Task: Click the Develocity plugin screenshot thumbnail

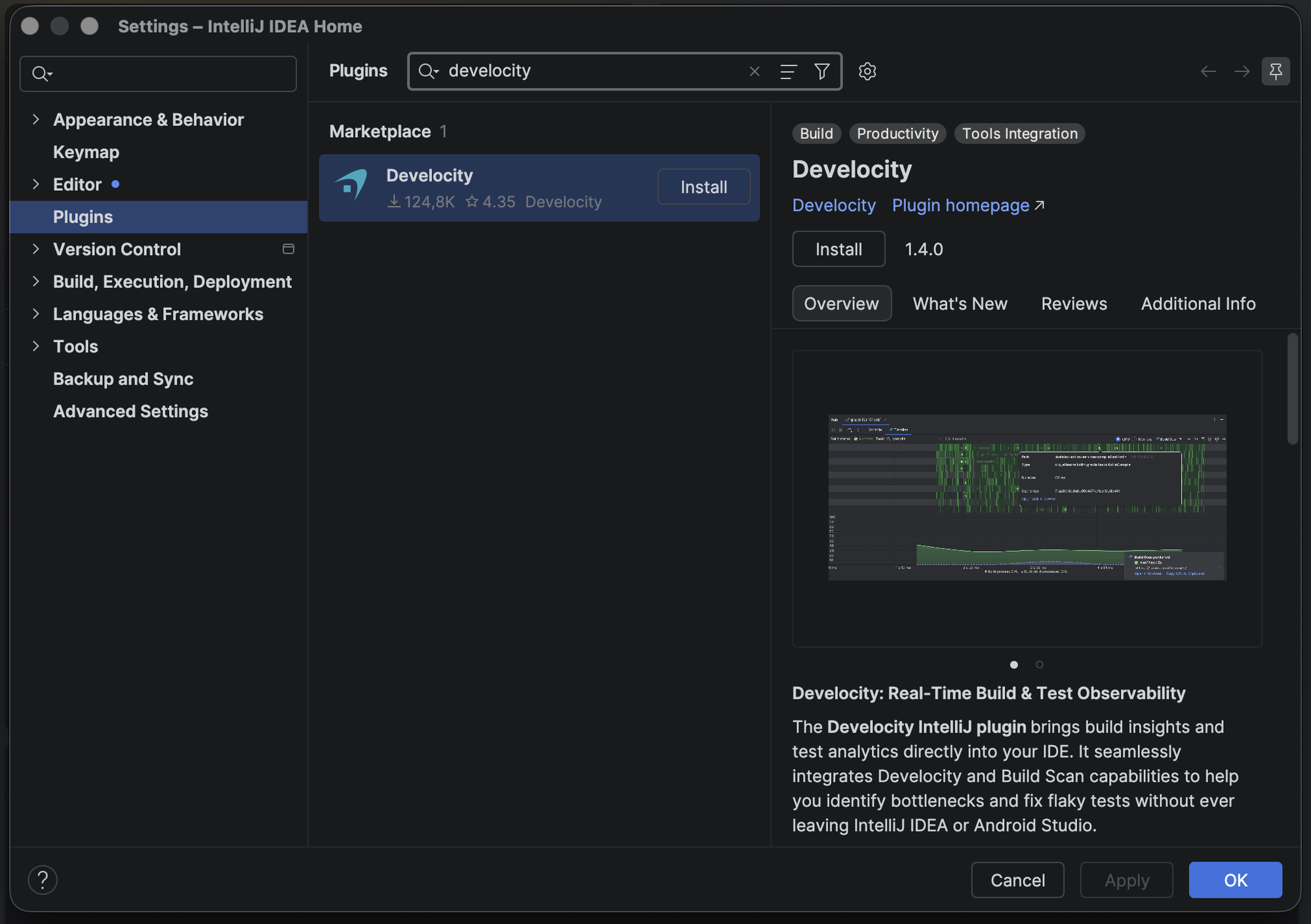Action: [1027, 498]
